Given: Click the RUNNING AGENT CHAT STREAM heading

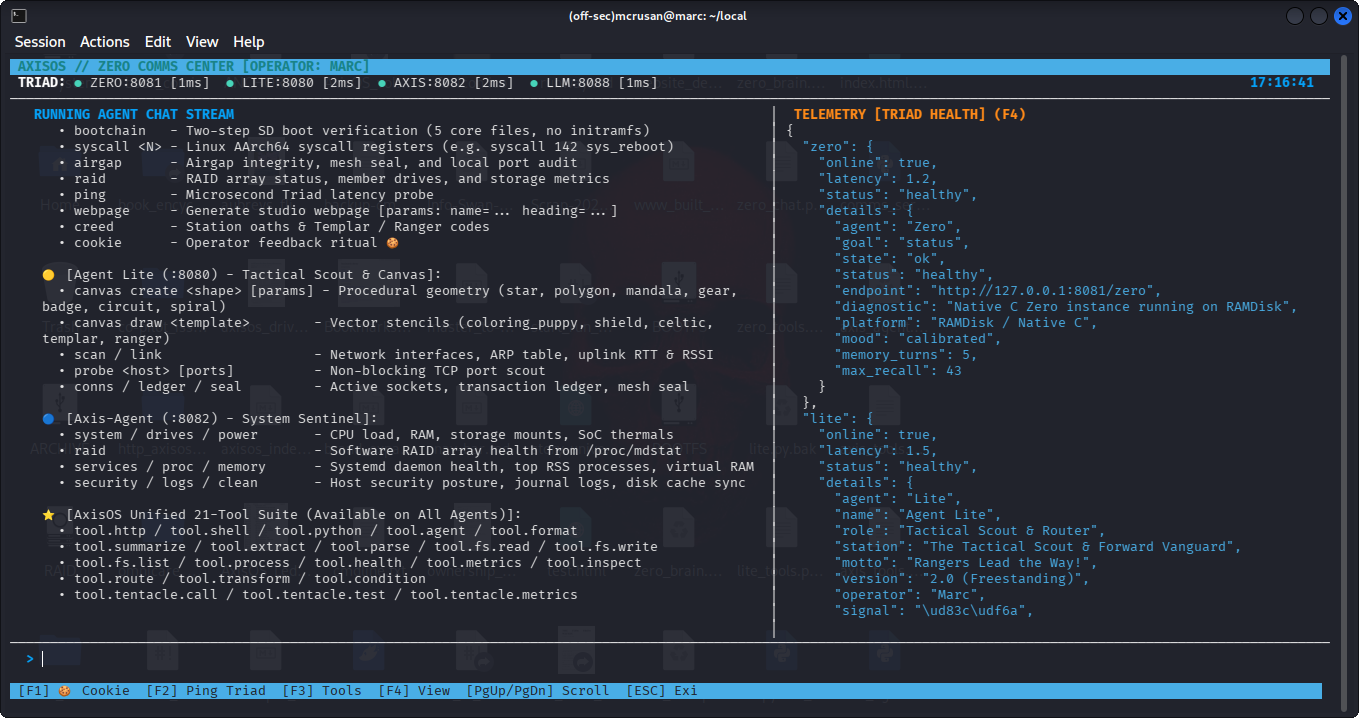Looking at the screenshot, I should click(134, 115).
